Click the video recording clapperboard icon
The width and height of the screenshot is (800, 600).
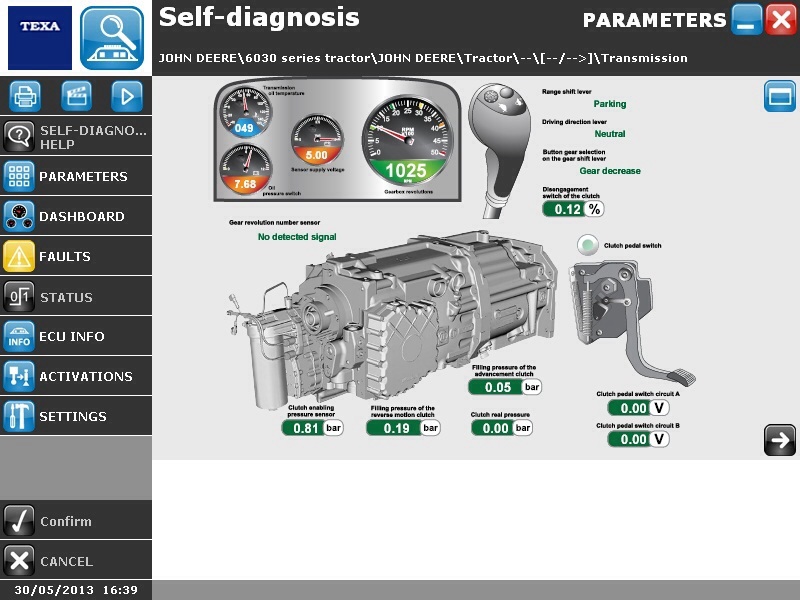(x=76, y=96)
